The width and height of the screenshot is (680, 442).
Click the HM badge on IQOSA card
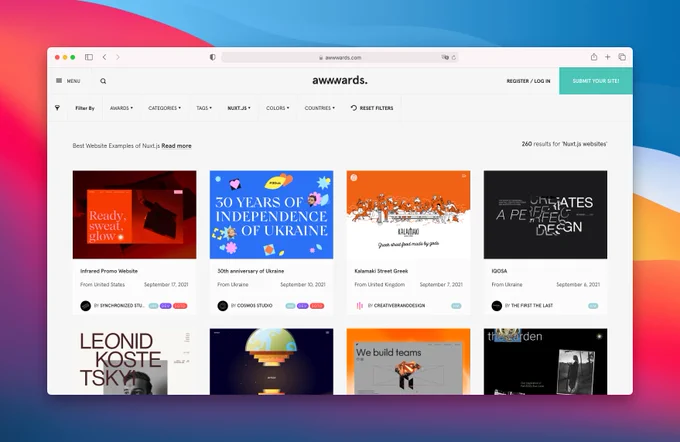click(593, 306)
